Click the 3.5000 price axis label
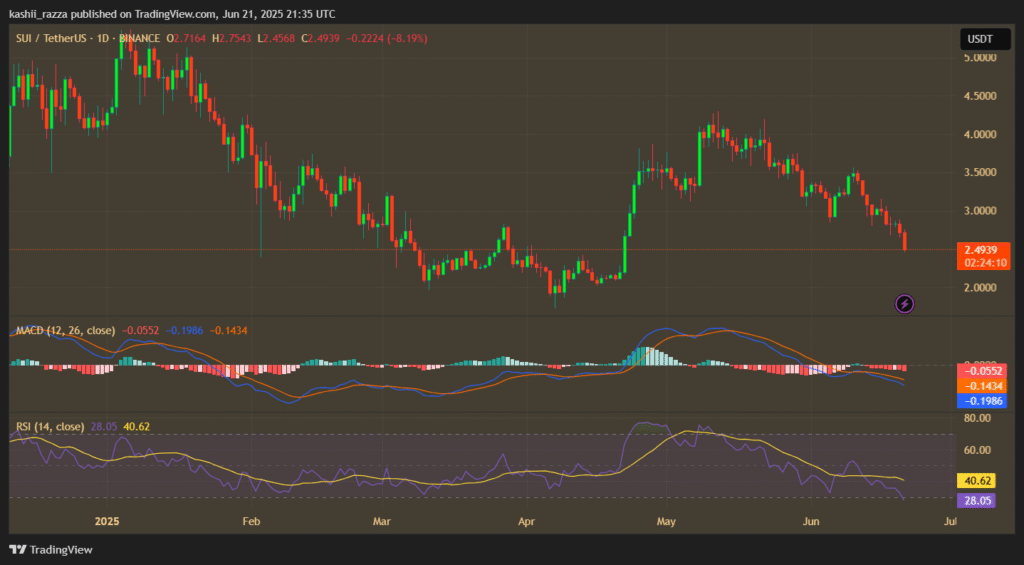The width and height of the screenshot is (1024, 565). (x=980, y=172)
